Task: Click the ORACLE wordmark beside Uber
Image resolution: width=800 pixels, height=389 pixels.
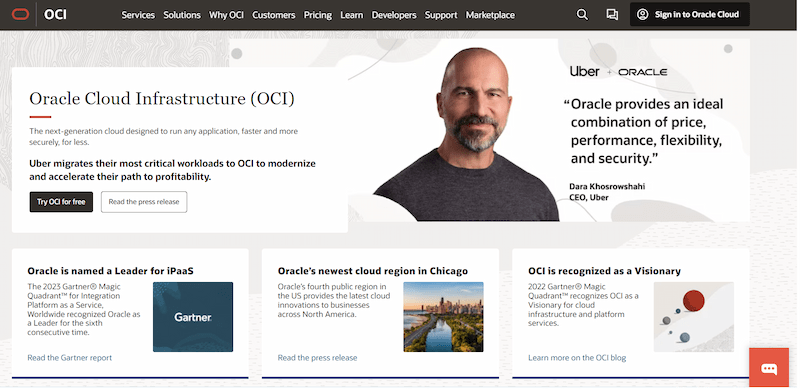Action: tap(643, 72)
